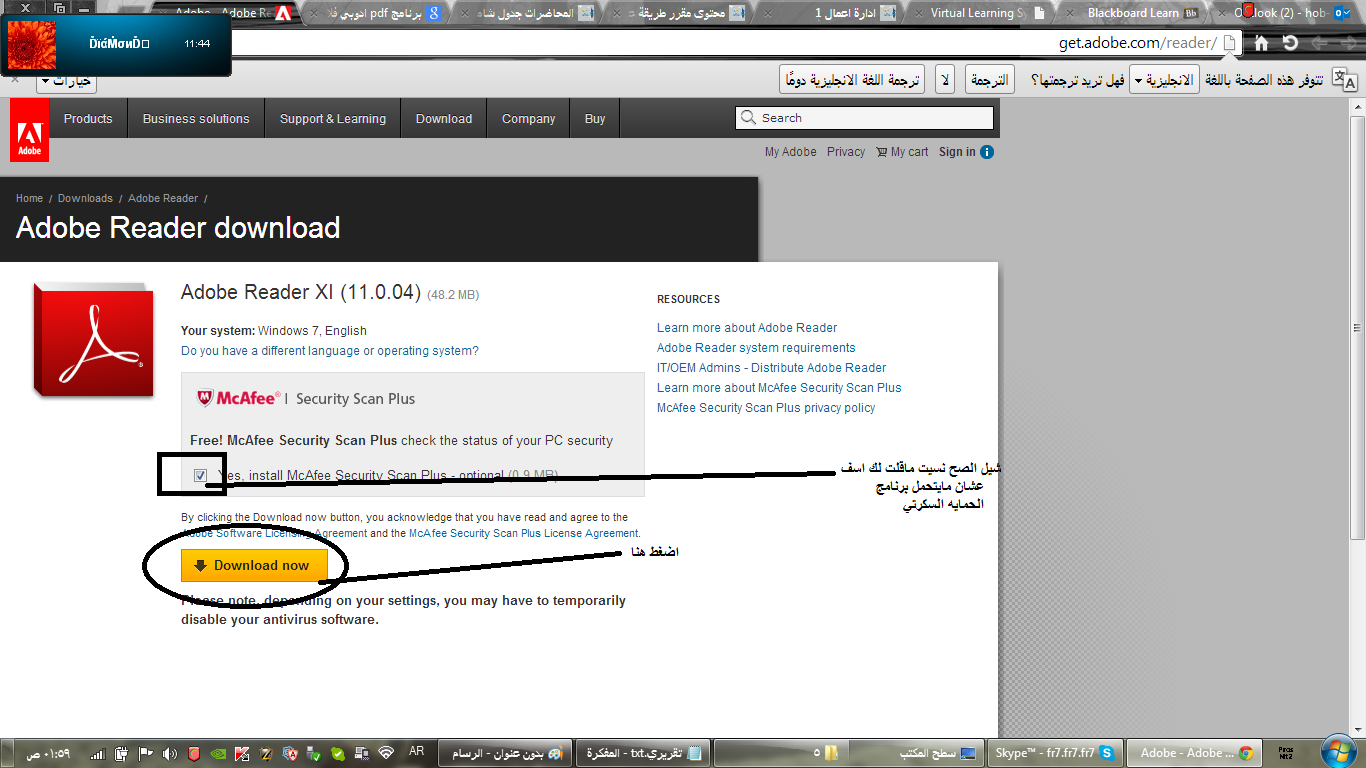Click the cart icon beside My cart
This screenshot has height=768, width=1366.
881,152
